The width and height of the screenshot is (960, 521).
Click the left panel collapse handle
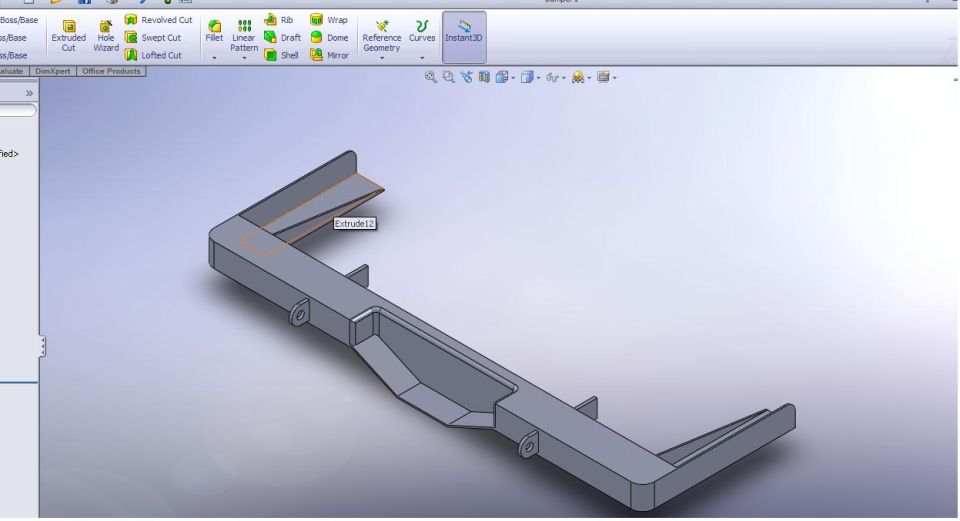coord(42,347)
